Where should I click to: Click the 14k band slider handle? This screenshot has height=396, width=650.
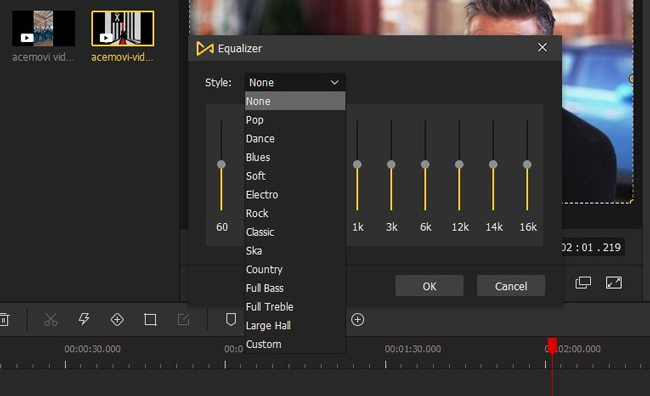point(493,165)
